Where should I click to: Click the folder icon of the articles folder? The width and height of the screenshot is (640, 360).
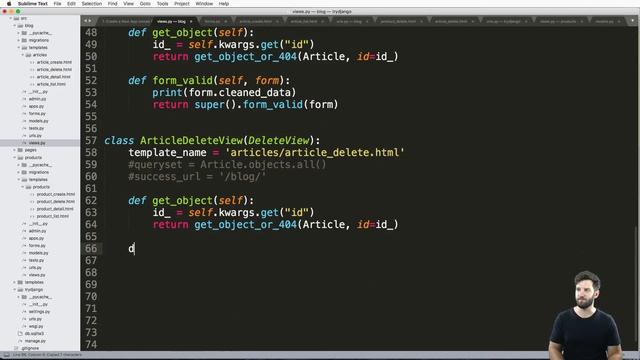[28, 55]
